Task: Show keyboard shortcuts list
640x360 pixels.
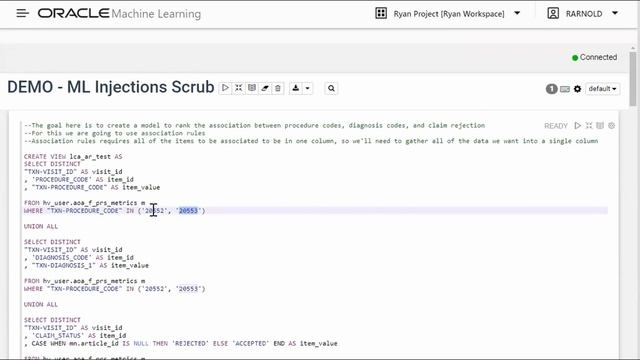Action: [x=564, y=89]
